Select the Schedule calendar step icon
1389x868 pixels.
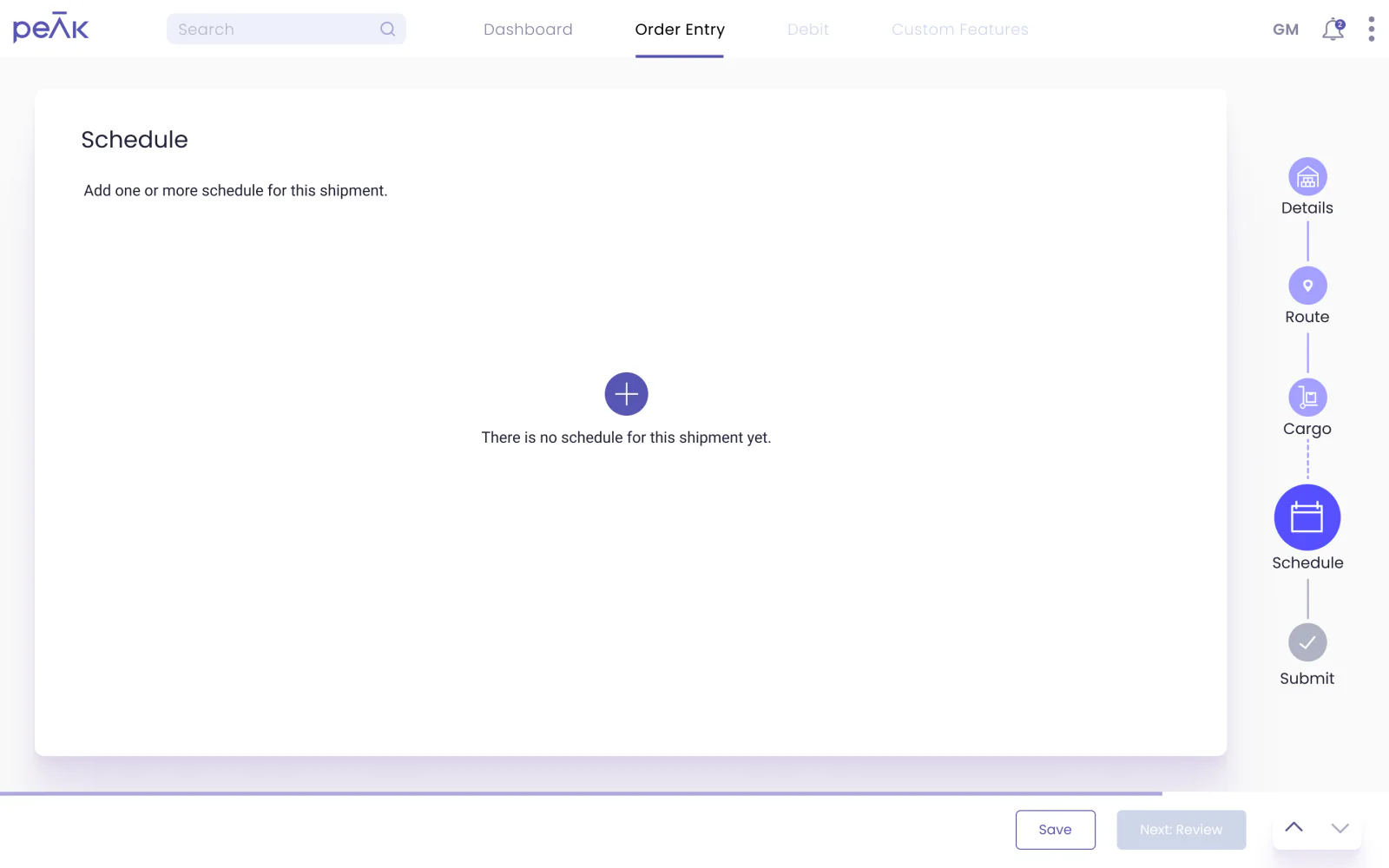click(x=1307, y=517)
